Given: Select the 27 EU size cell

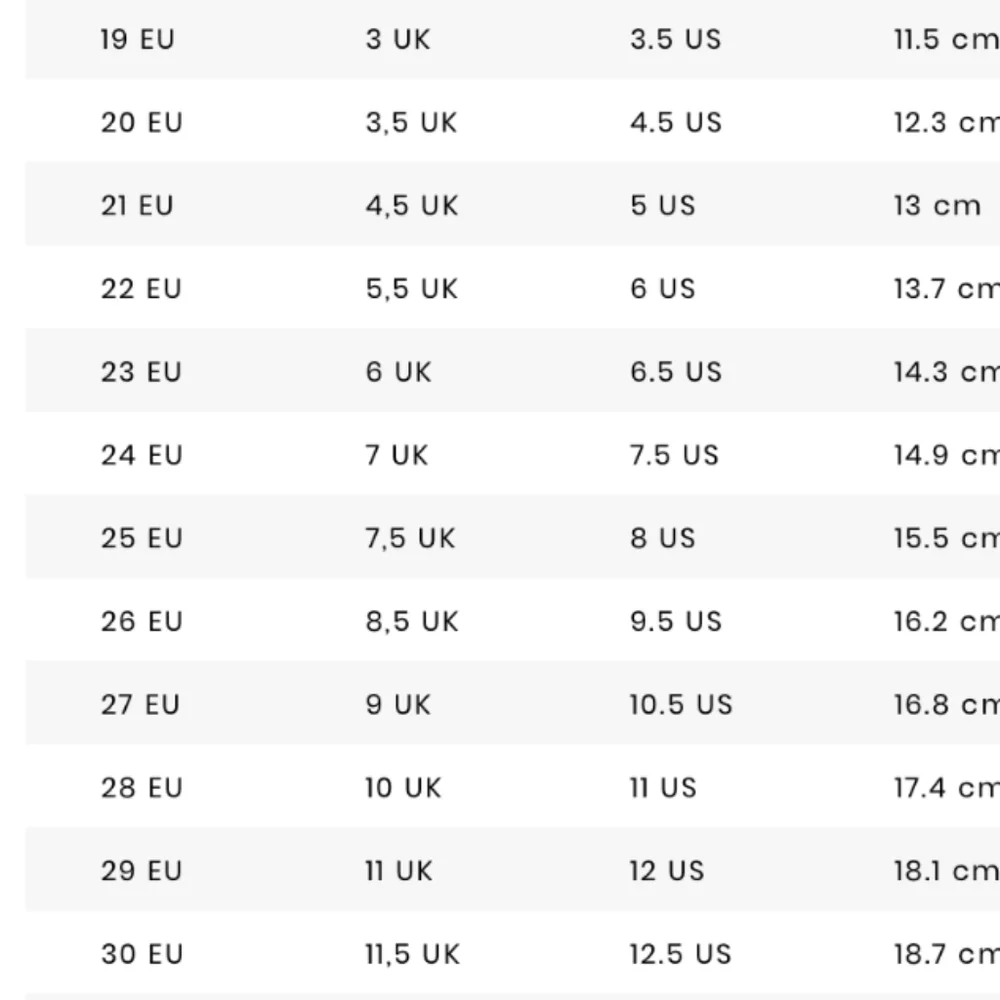Looking at the screenshot, I should coord(140,705).
